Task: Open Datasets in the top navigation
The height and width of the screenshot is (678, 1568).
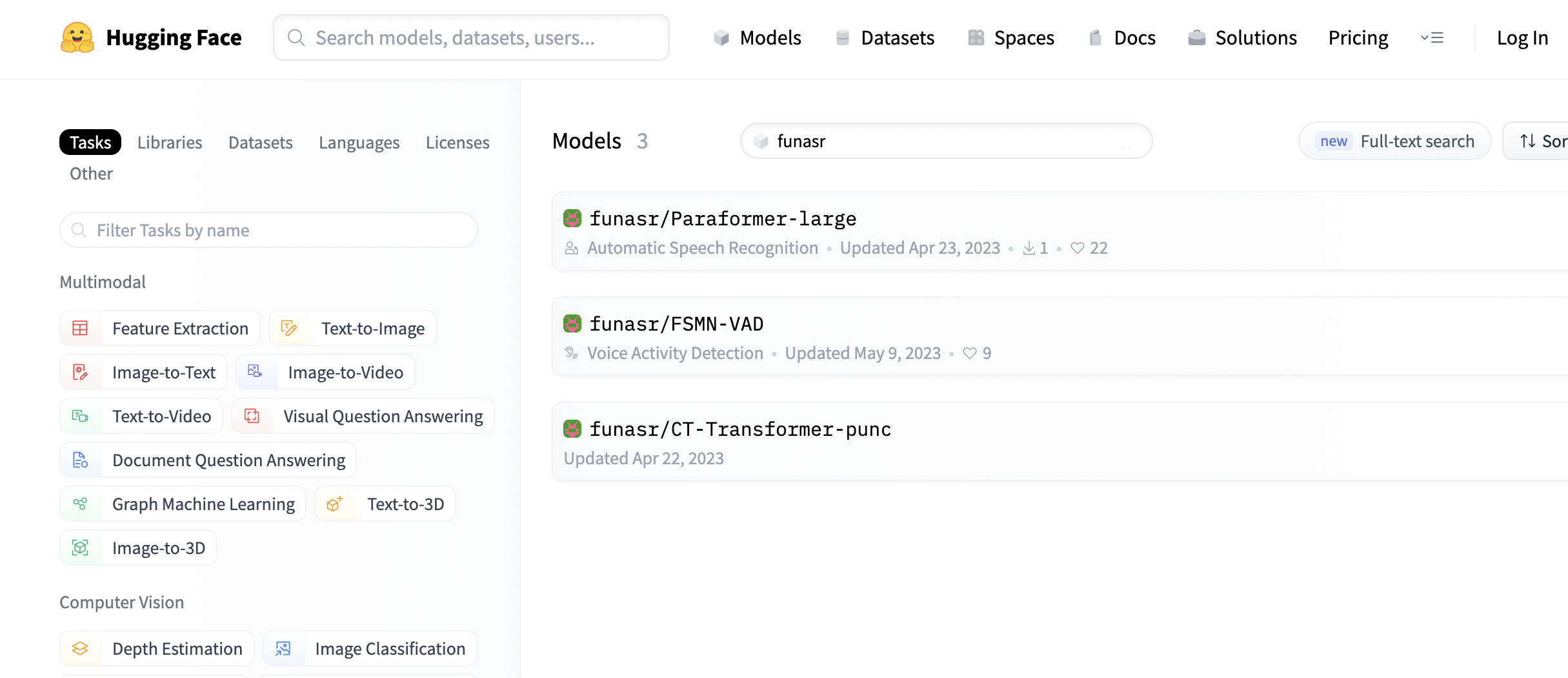Action: click(x=884, y=37)
